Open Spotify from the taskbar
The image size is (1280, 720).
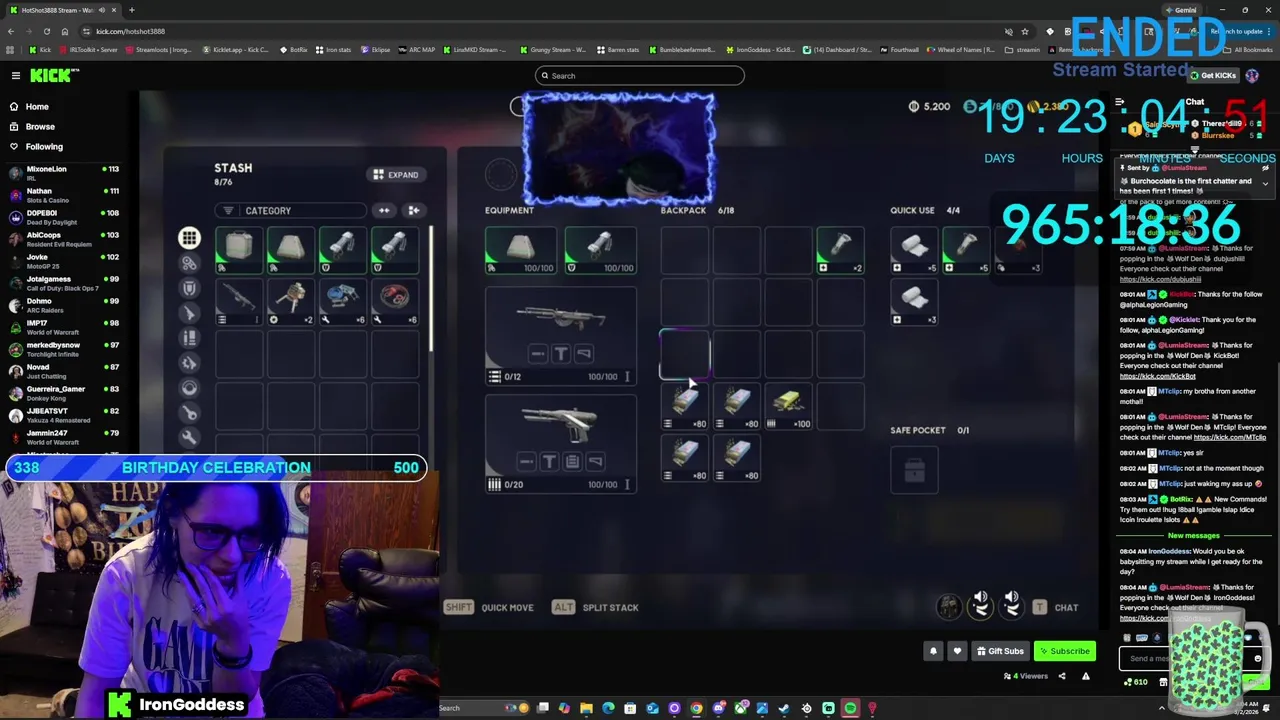(850, 708)
